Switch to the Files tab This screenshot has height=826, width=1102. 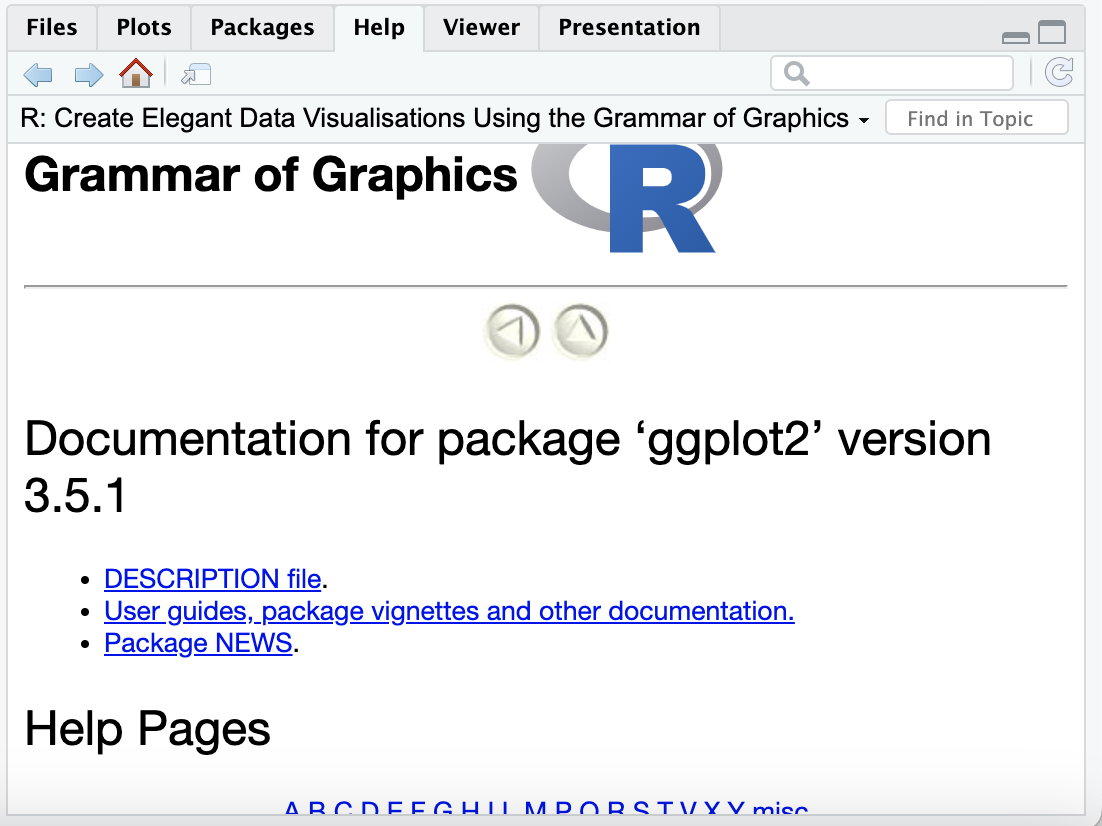pos(52,27)
